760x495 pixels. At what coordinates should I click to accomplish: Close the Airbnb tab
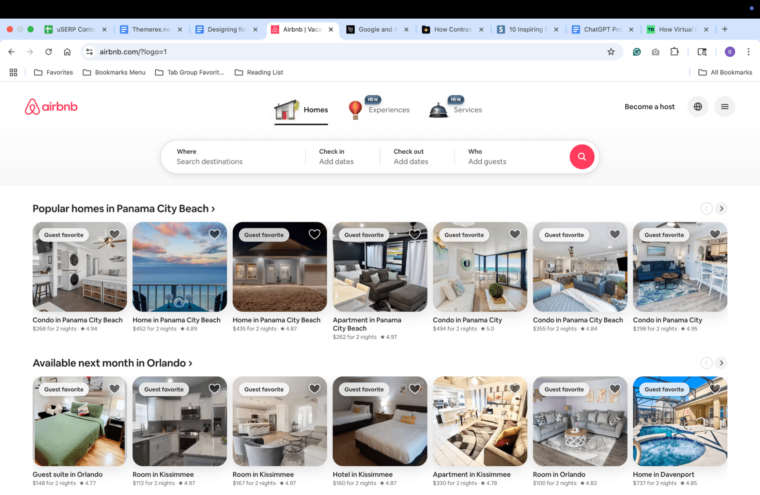(x=331, y=30)
